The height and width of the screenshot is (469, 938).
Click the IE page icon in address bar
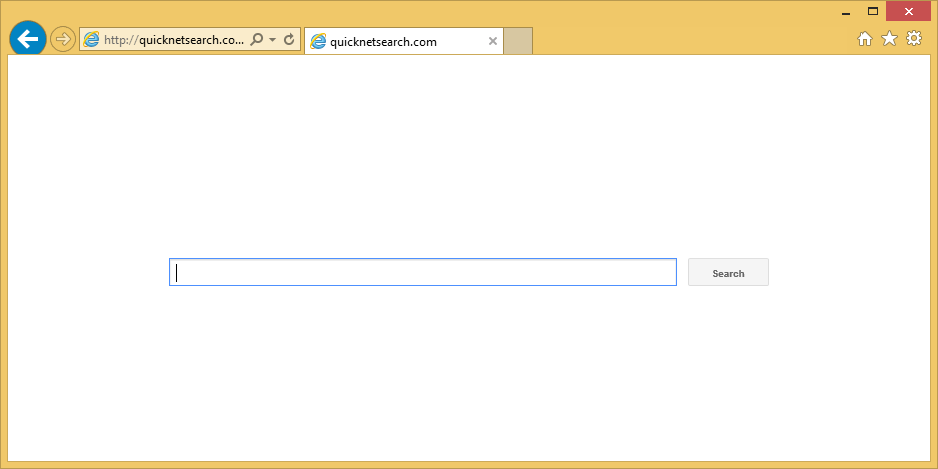[x=92, y=40]
